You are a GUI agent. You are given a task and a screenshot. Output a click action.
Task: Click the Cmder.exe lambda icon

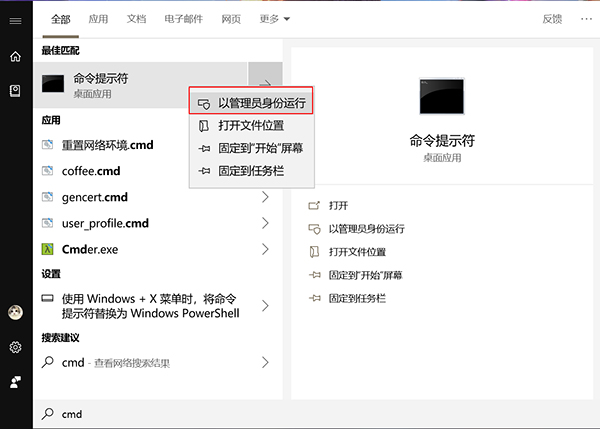[47, 249]
